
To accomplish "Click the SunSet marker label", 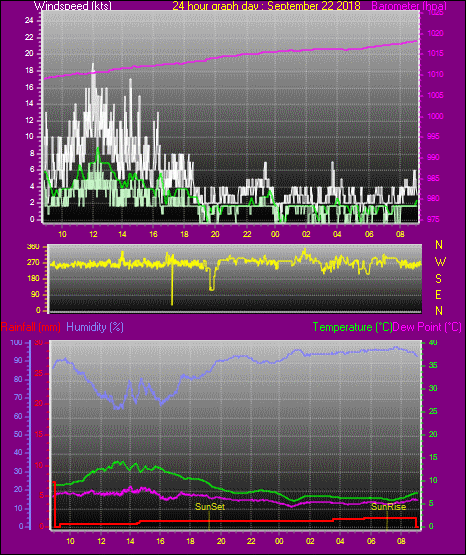I will click(x=210, y=507).
